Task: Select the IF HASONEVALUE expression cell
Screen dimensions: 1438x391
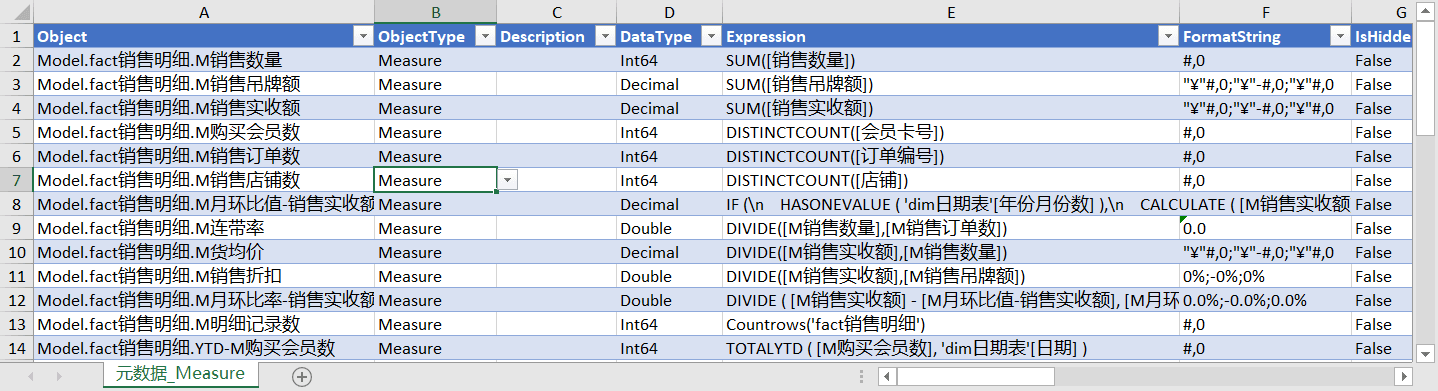Action: point(951,204)
